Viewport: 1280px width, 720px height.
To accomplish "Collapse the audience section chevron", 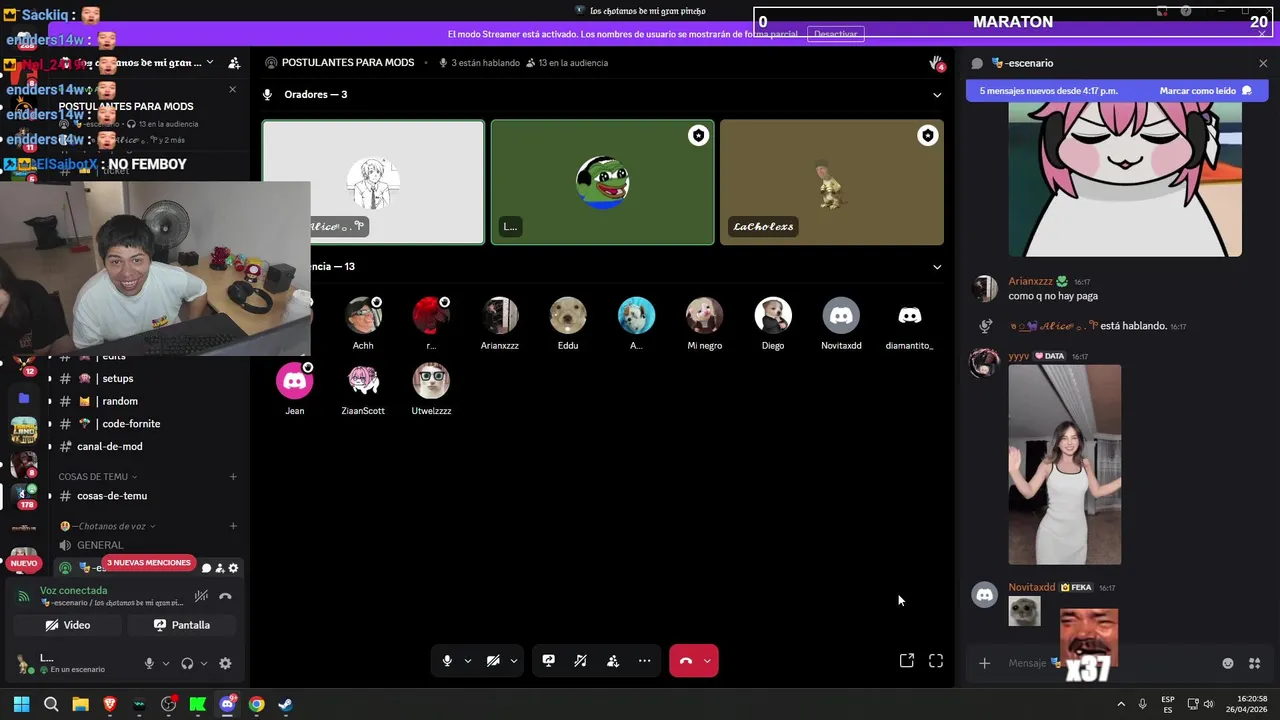I will (937, 267).
